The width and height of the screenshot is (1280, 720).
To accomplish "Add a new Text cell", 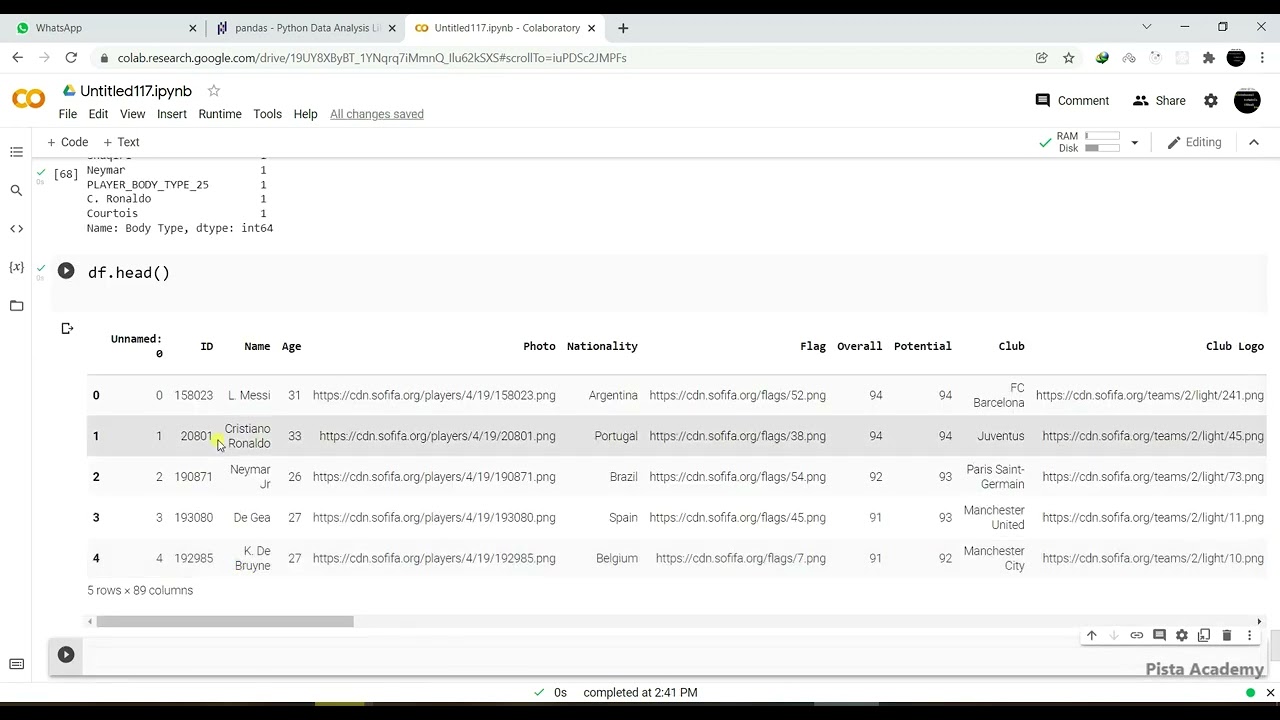I will pyautogui.click(x=121, y=142).
